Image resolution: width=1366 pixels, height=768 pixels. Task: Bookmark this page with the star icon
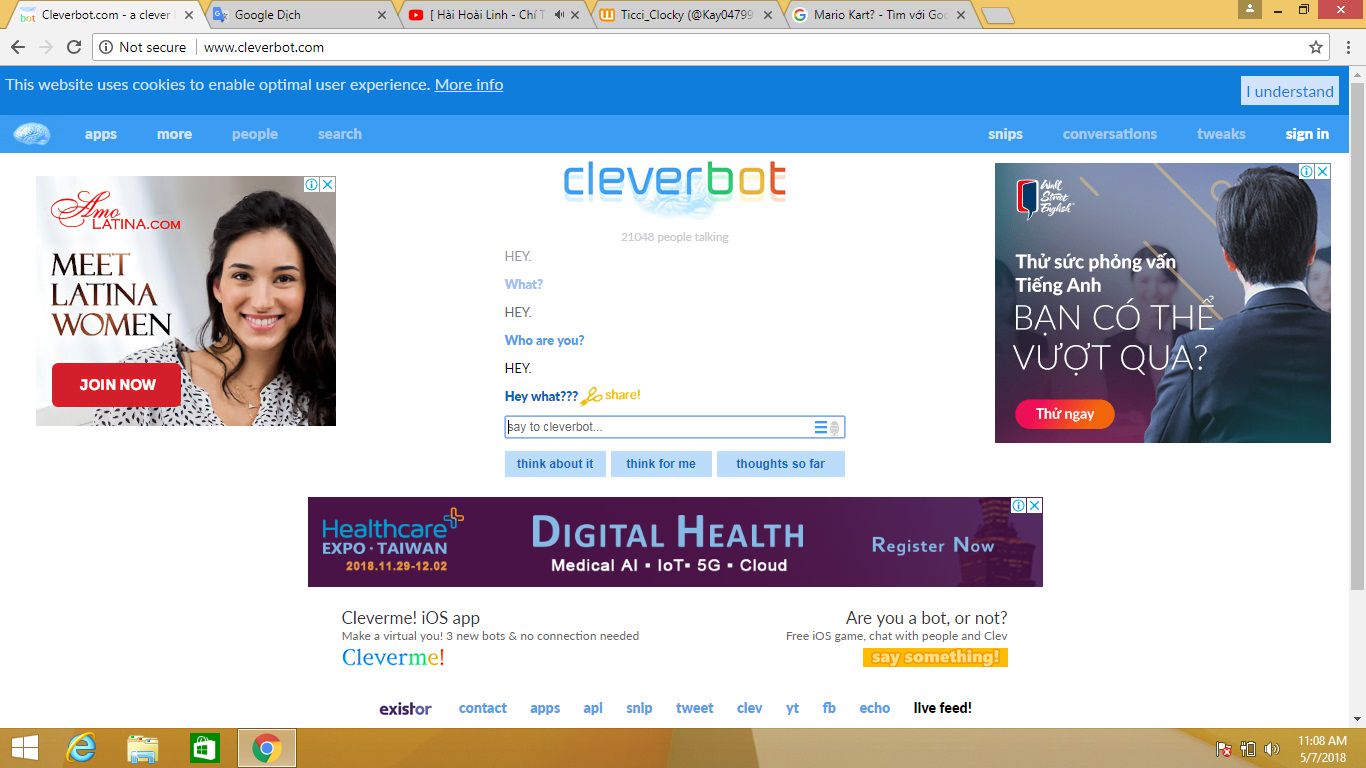[1316, 47]
